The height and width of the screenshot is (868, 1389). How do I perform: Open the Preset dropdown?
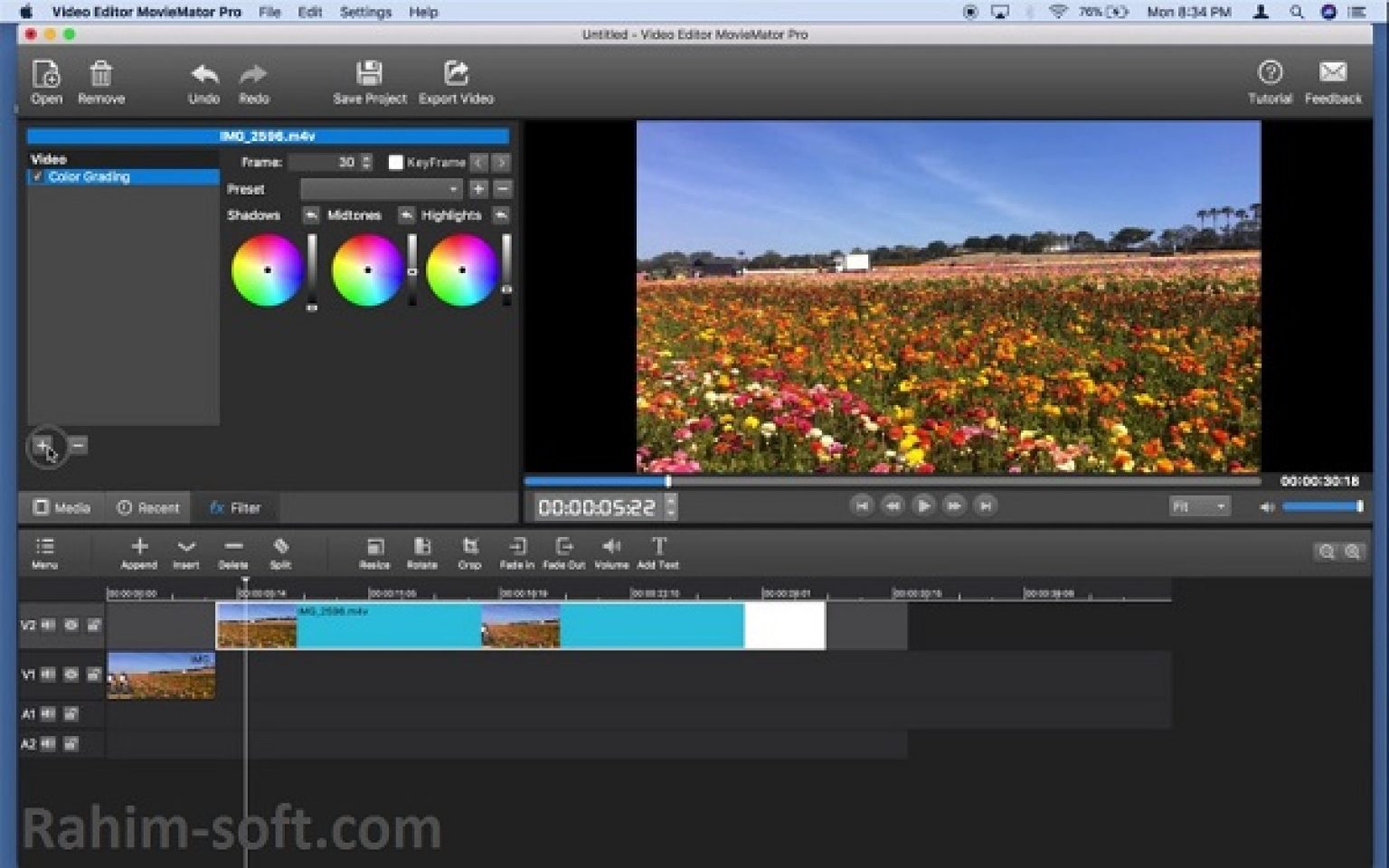381,189
